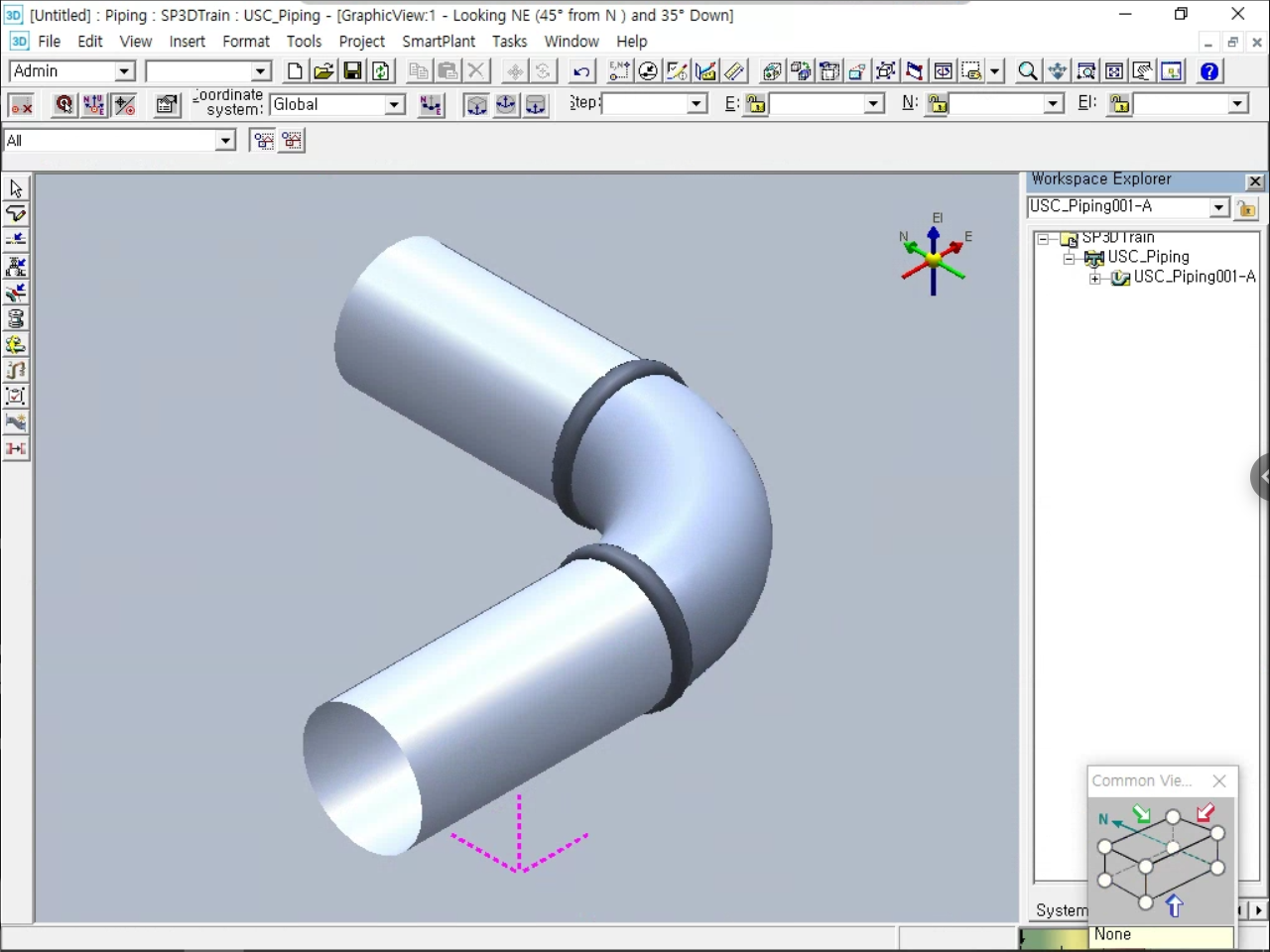Open the View menu
The width and height of the screenshot is (1270, 952).
click(136, 42)
